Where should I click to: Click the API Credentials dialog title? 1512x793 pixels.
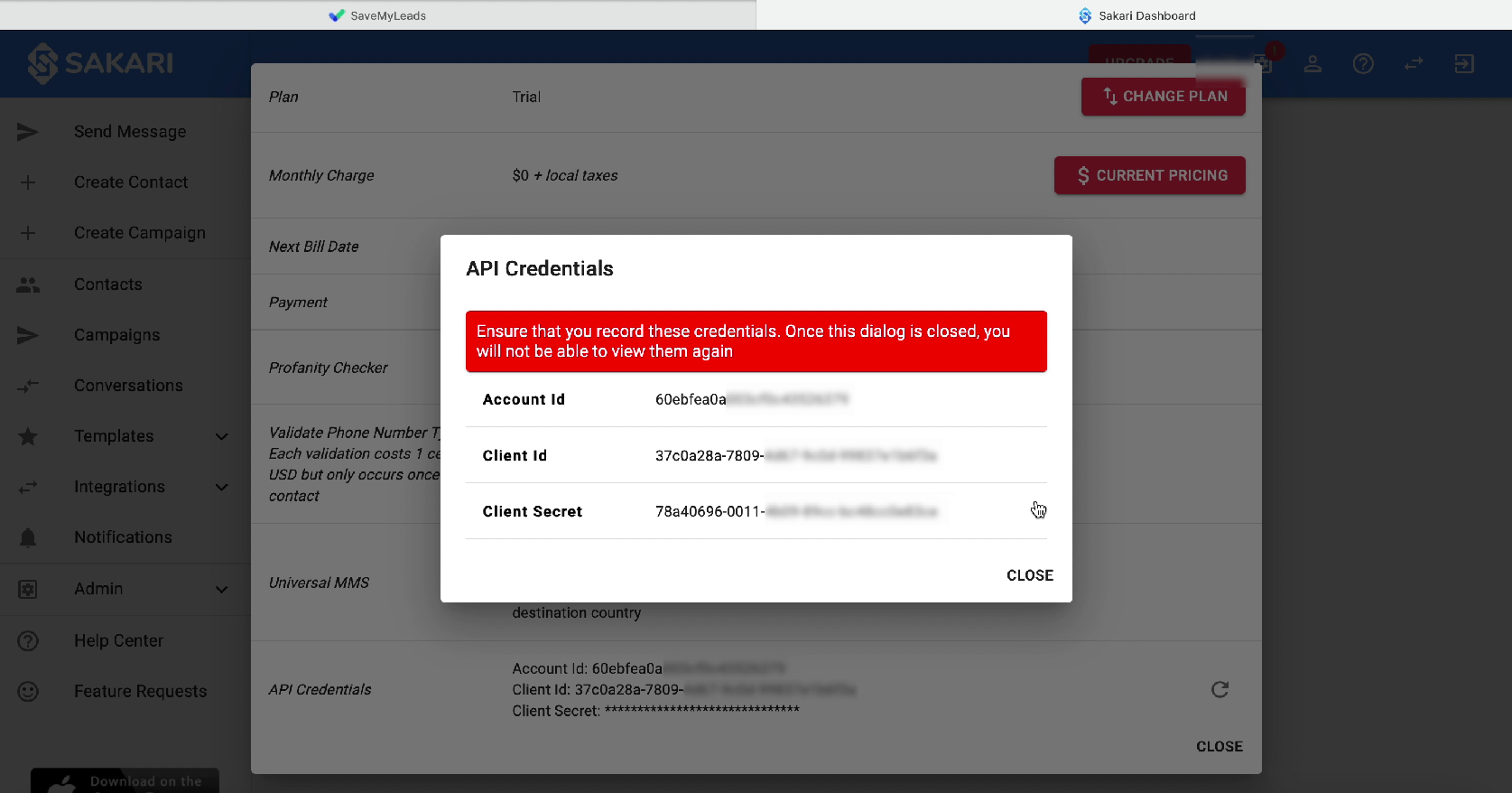540,268
